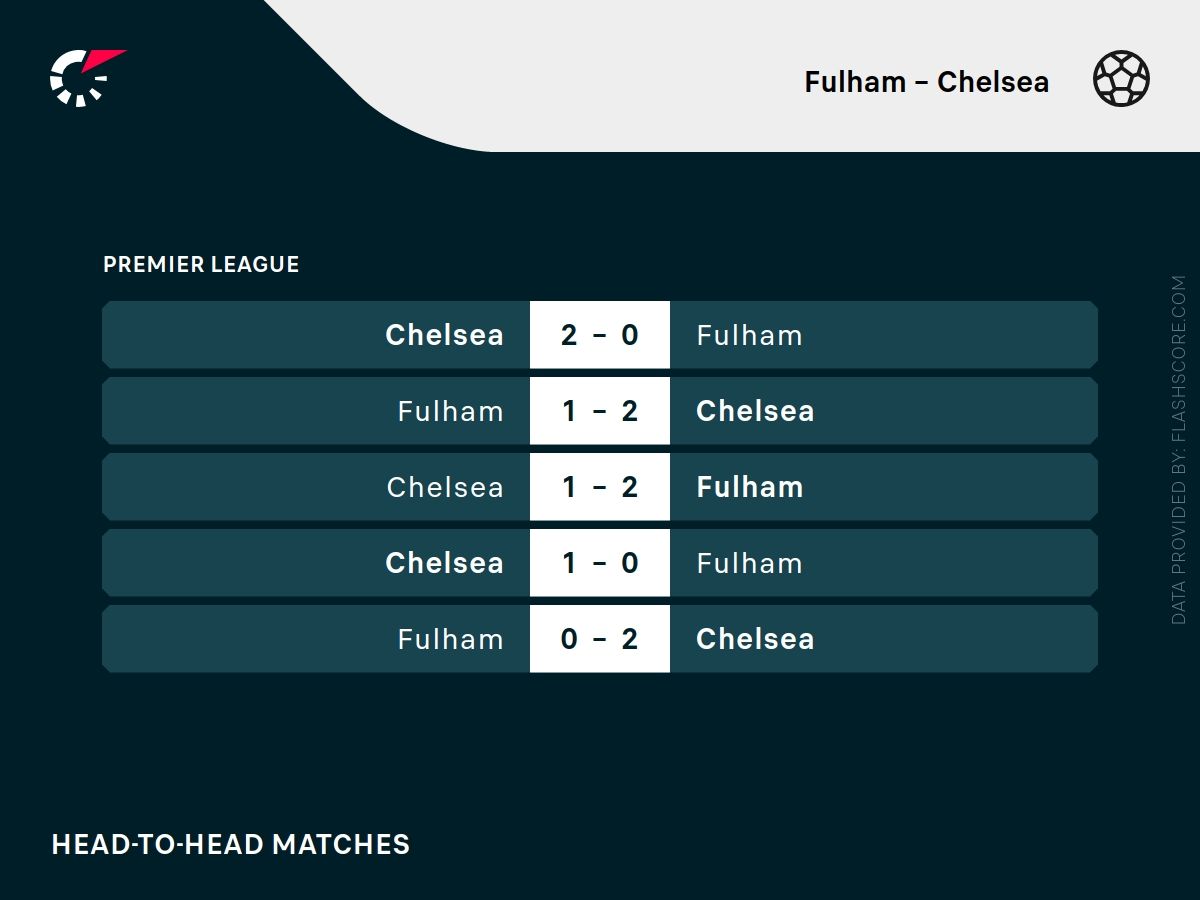The width and height of the screenshot is (1200, 900).
Task: Click the Flashscore logo icon
Action: pyautogui.click(x=85, y=77)
